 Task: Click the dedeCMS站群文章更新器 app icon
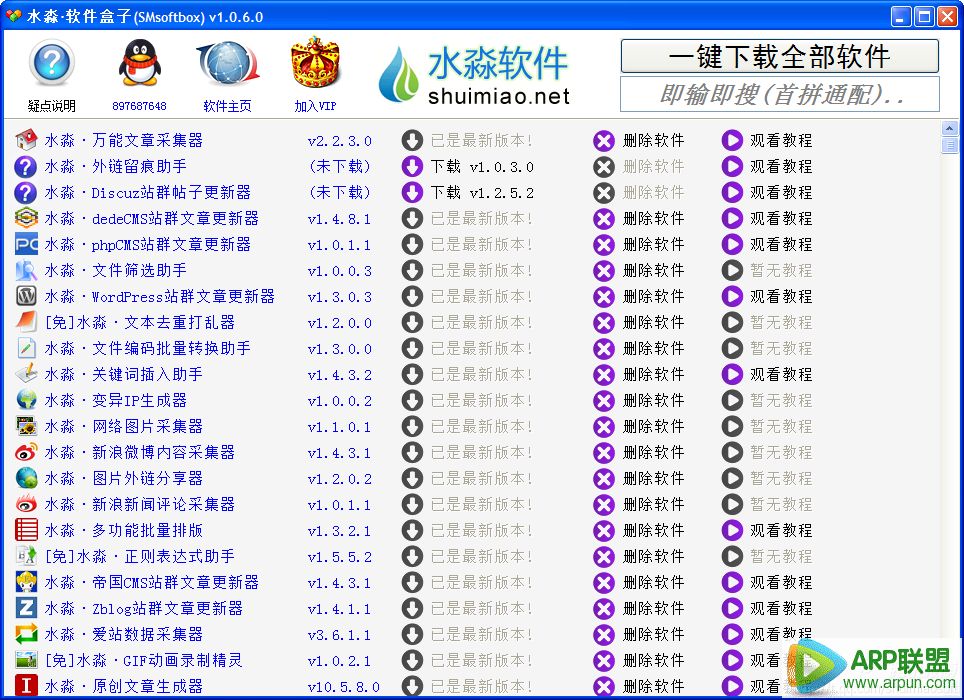coord(26,218)
